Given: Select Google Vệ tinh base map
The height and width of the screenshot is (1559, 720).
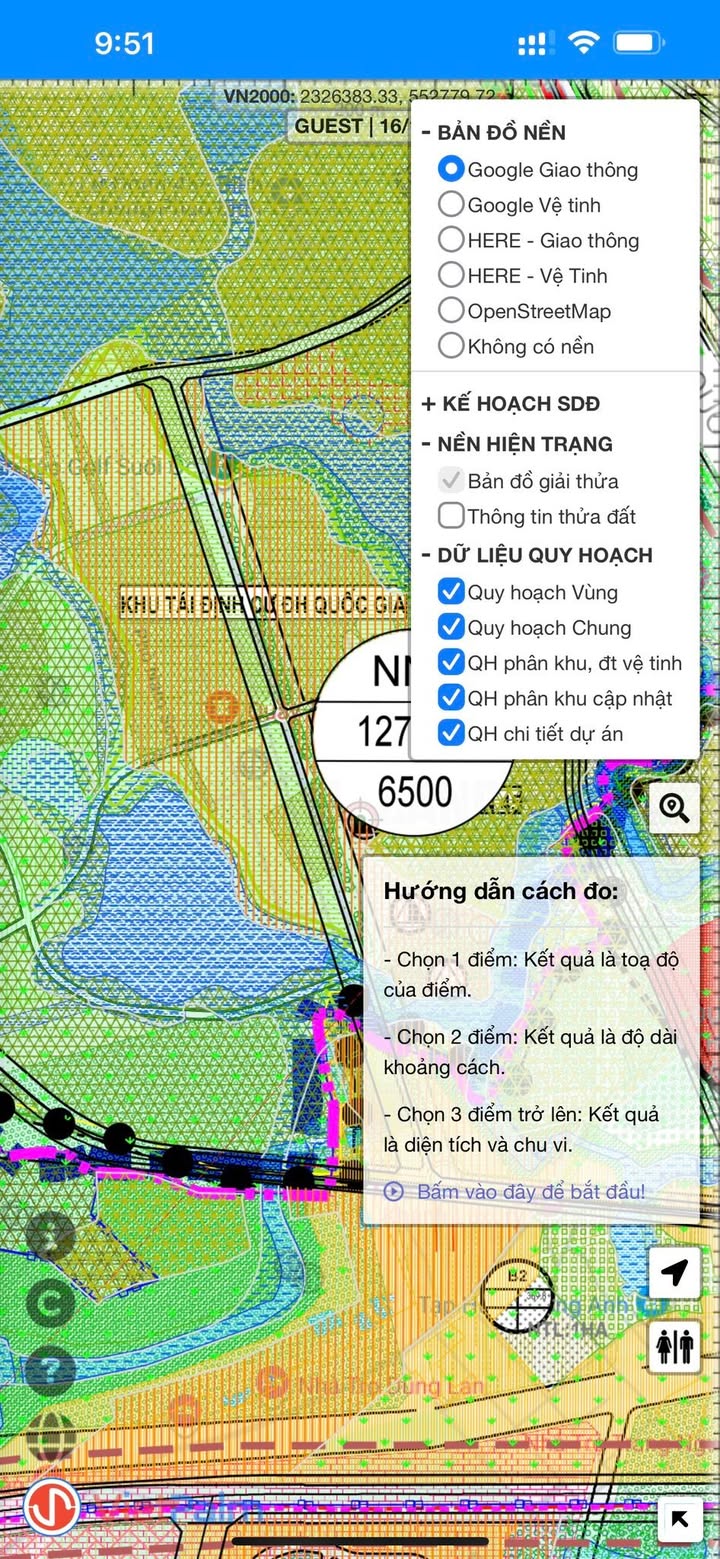Looking at the screenshot, I should pos(451,205).
